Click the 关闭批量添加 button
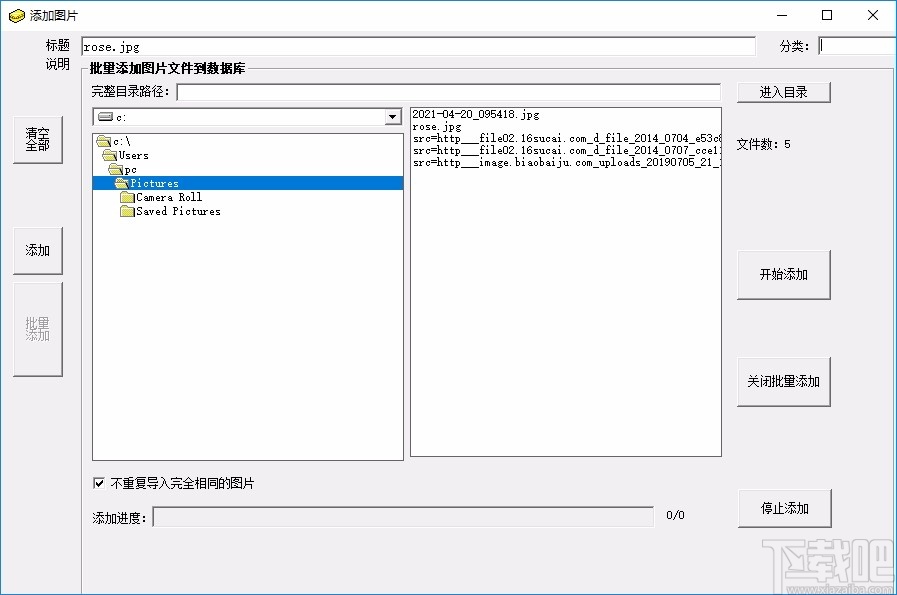 [x=783, y=381]
